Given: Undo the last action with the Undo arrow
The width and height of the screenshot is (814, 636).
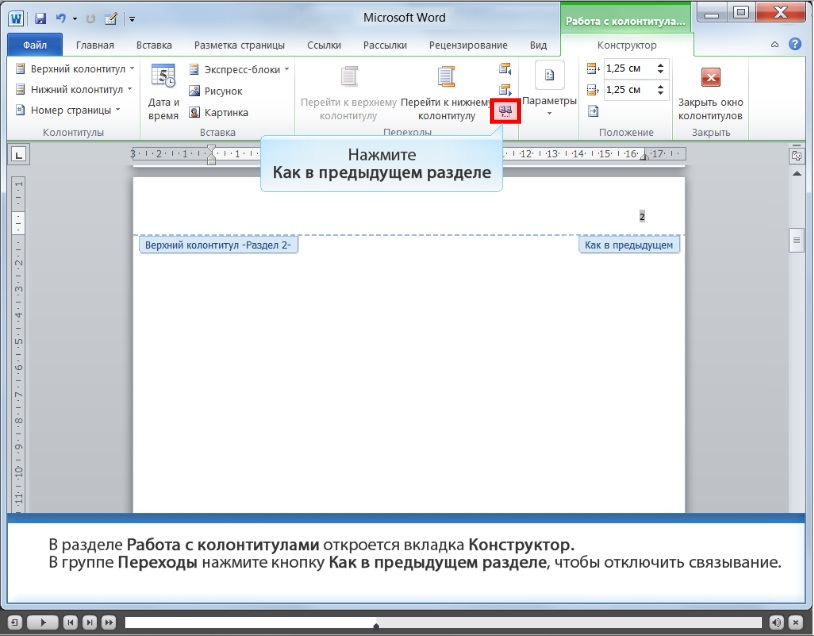Looking at the screenshot, I should click(x=61, y=19).
